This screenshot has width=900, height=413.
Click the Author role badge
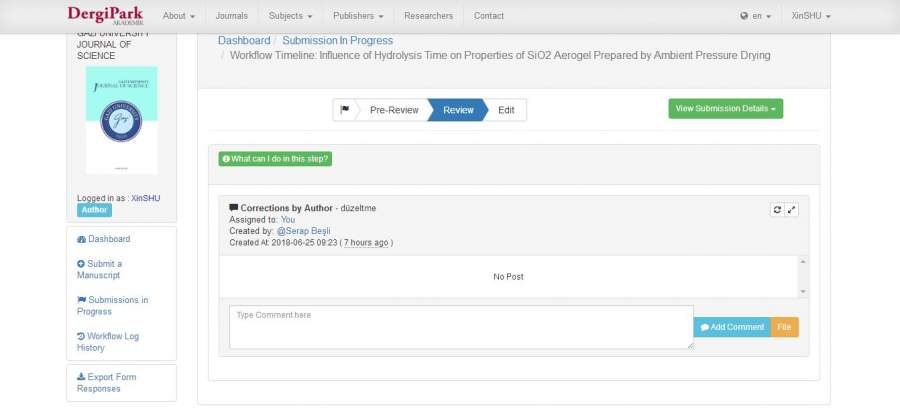tap(94, 210)
